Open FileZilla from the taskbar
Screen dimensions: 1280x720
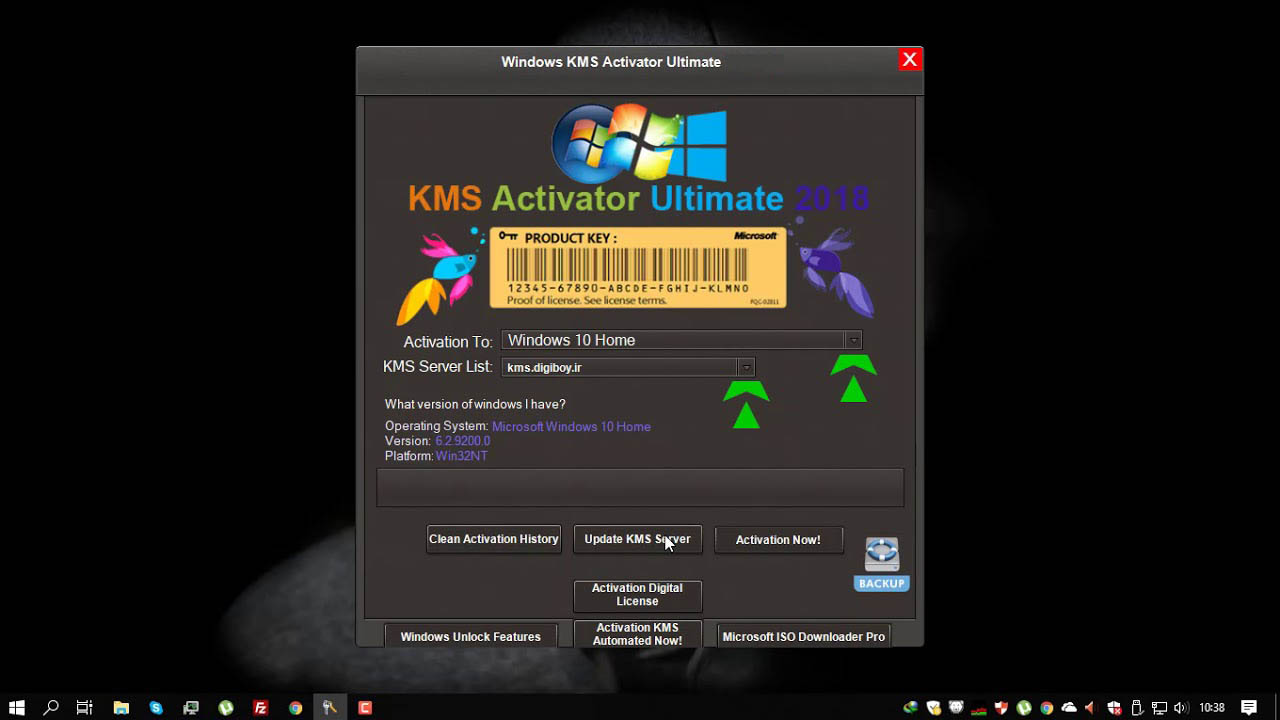(261, 707)
